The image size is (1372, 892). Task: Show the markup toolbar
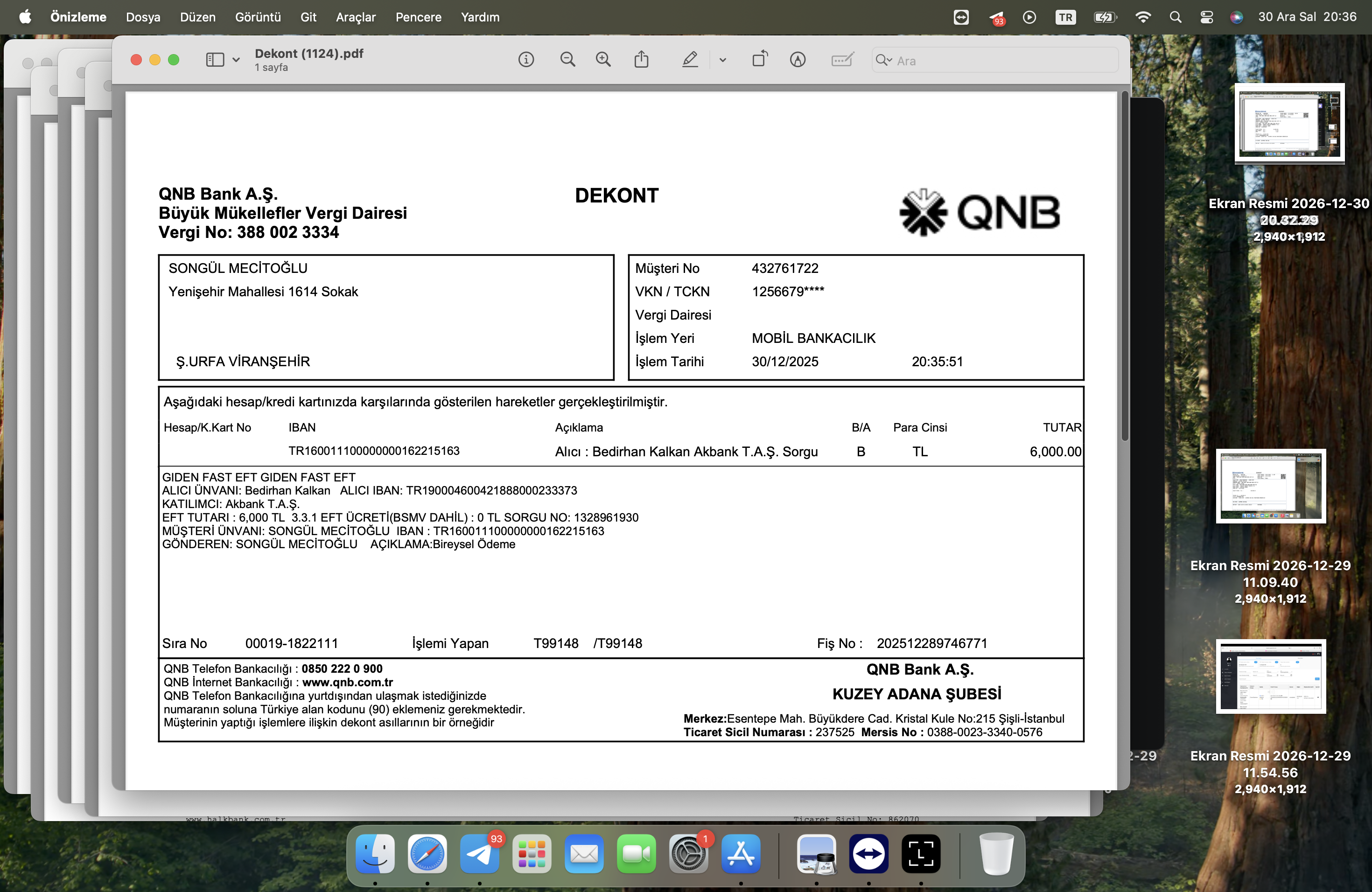[797, 59]
